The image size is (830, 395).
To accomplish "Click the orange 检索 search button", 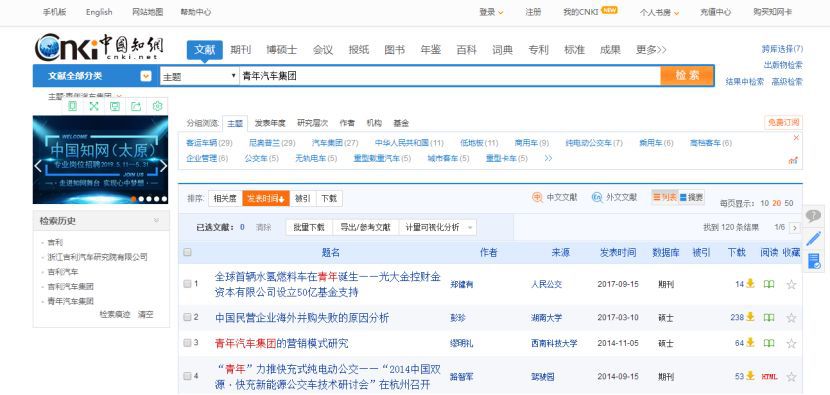I will pos(687,76).
